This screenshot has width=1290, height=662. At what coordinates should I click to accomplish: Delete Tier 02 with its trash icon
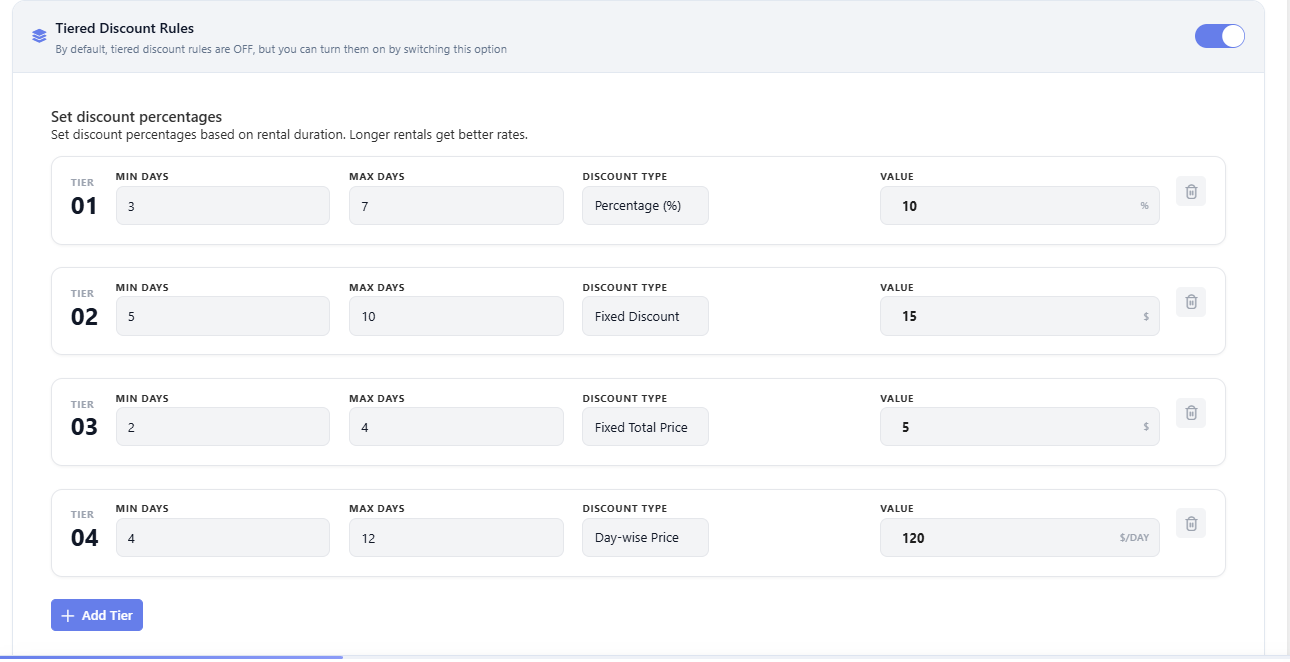coord(1191,301)
